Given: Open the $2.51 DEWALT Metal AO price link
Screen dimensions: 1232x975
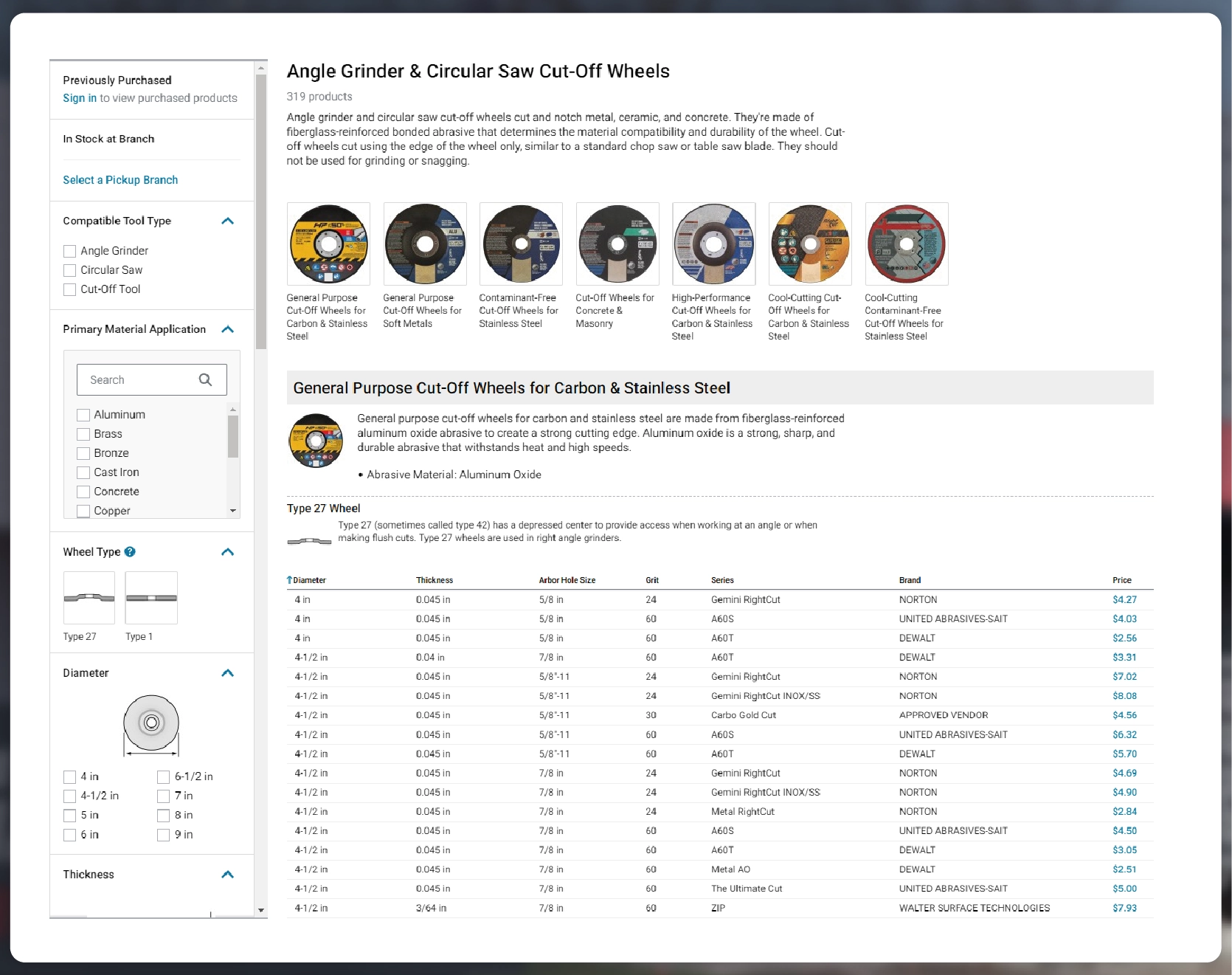Looking at the screenshot, I should coord(1124,869).
